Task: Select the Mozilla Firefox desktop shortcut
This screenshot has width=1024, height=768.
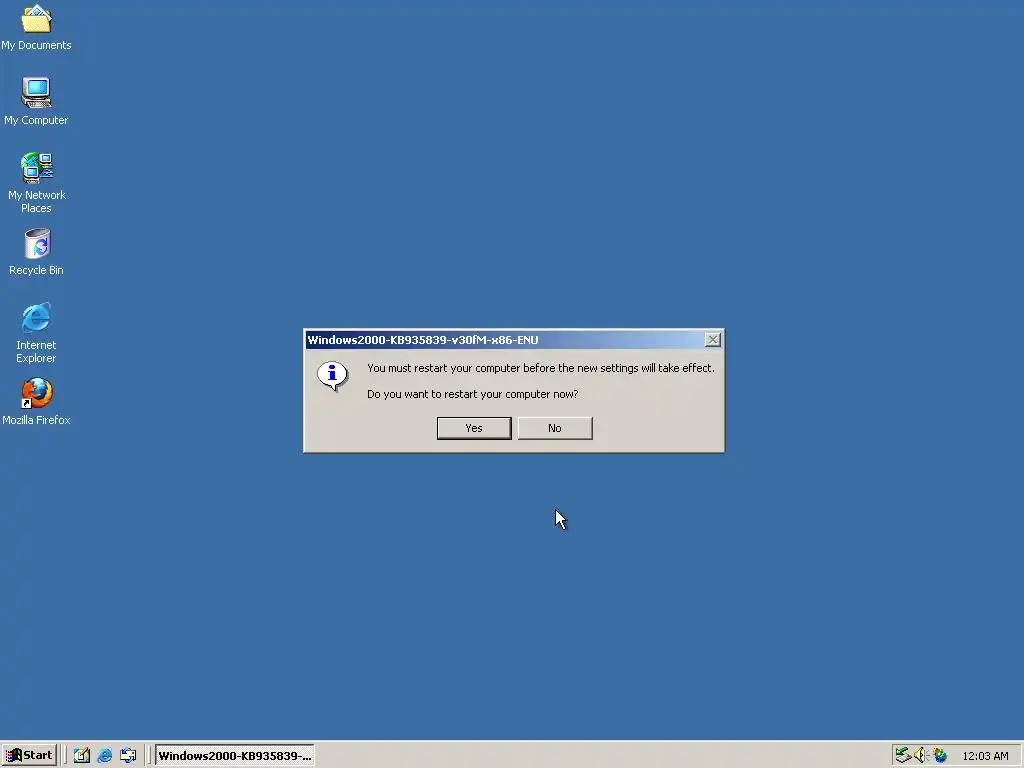Action: pos(36,402)
